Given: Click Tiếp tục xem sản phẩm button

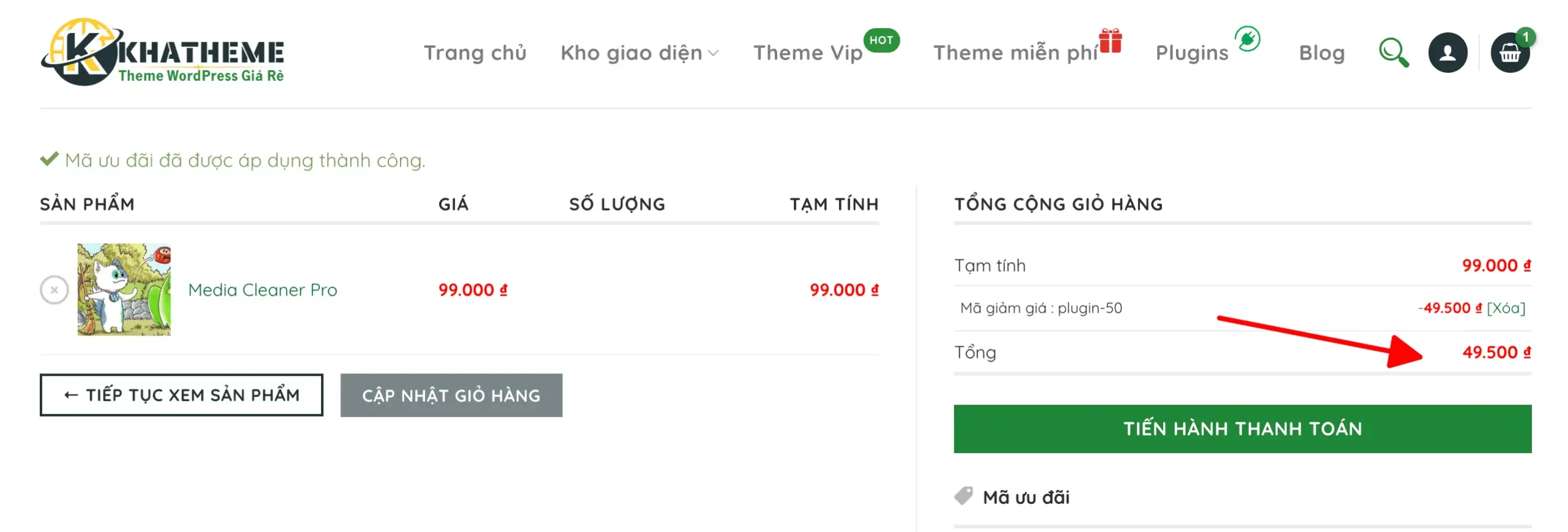Looking at the screenshot, I should click(x=181, y=395).
